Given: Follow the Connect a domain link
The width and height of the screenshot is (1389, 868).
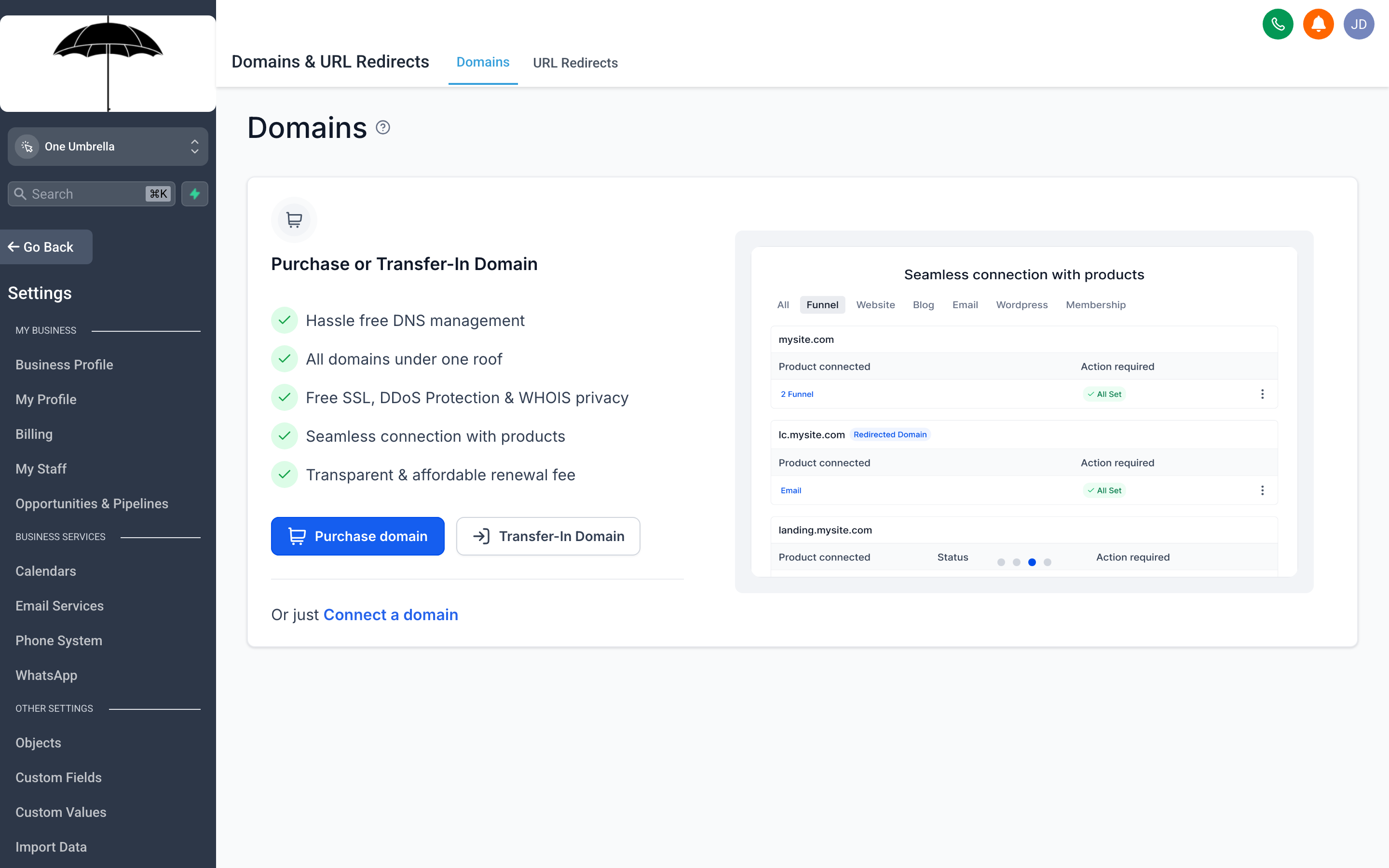Looking at the screenshot, I should (391, 615).
